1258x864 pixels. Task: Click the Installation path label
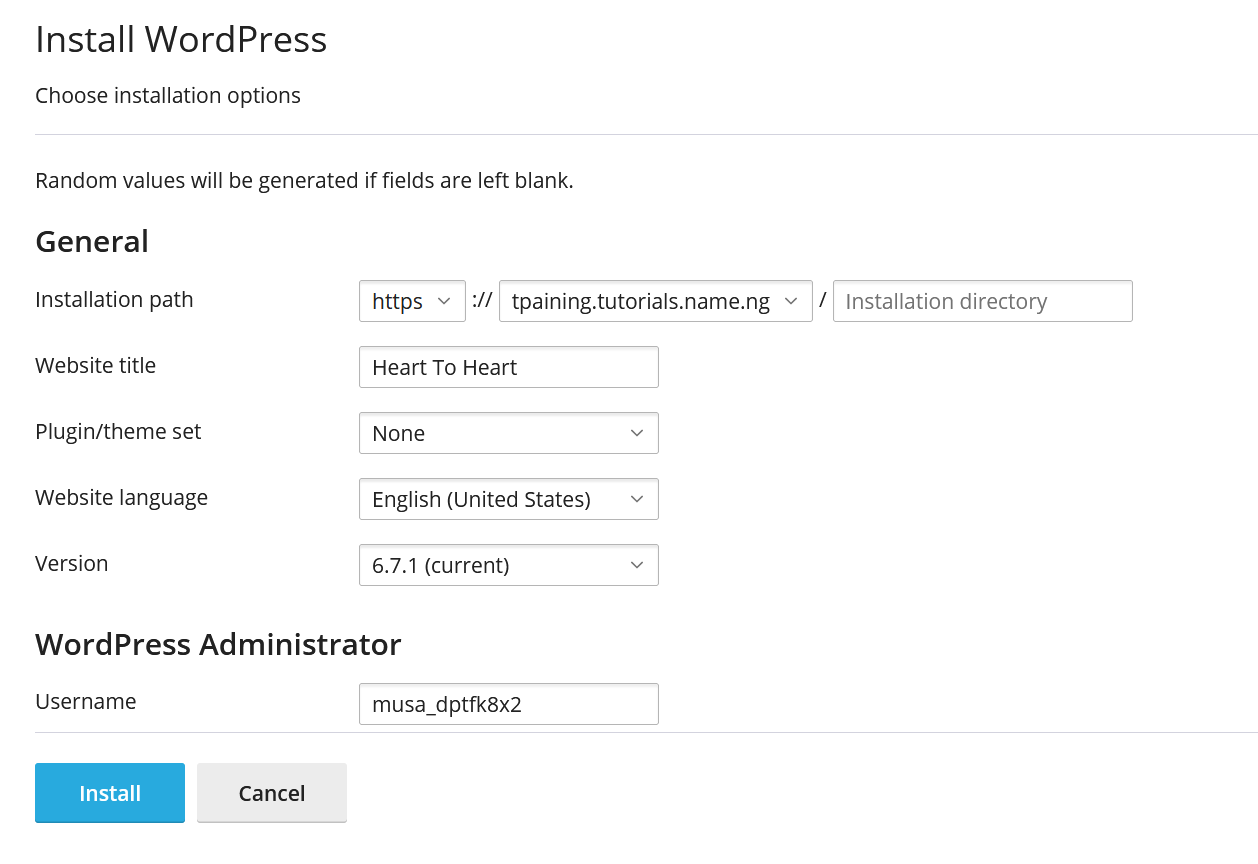[x=114, y=300]
